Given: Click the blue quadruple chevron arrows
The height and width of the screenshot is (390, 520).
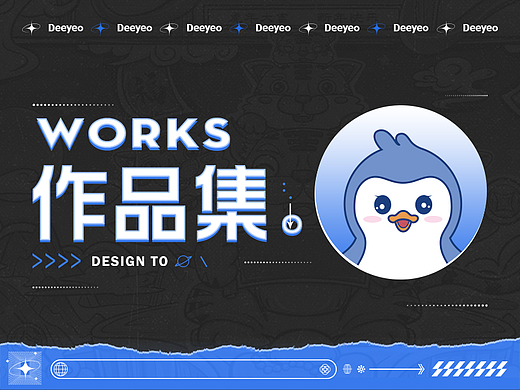Looking at the screenshot, I should [56, 261].
